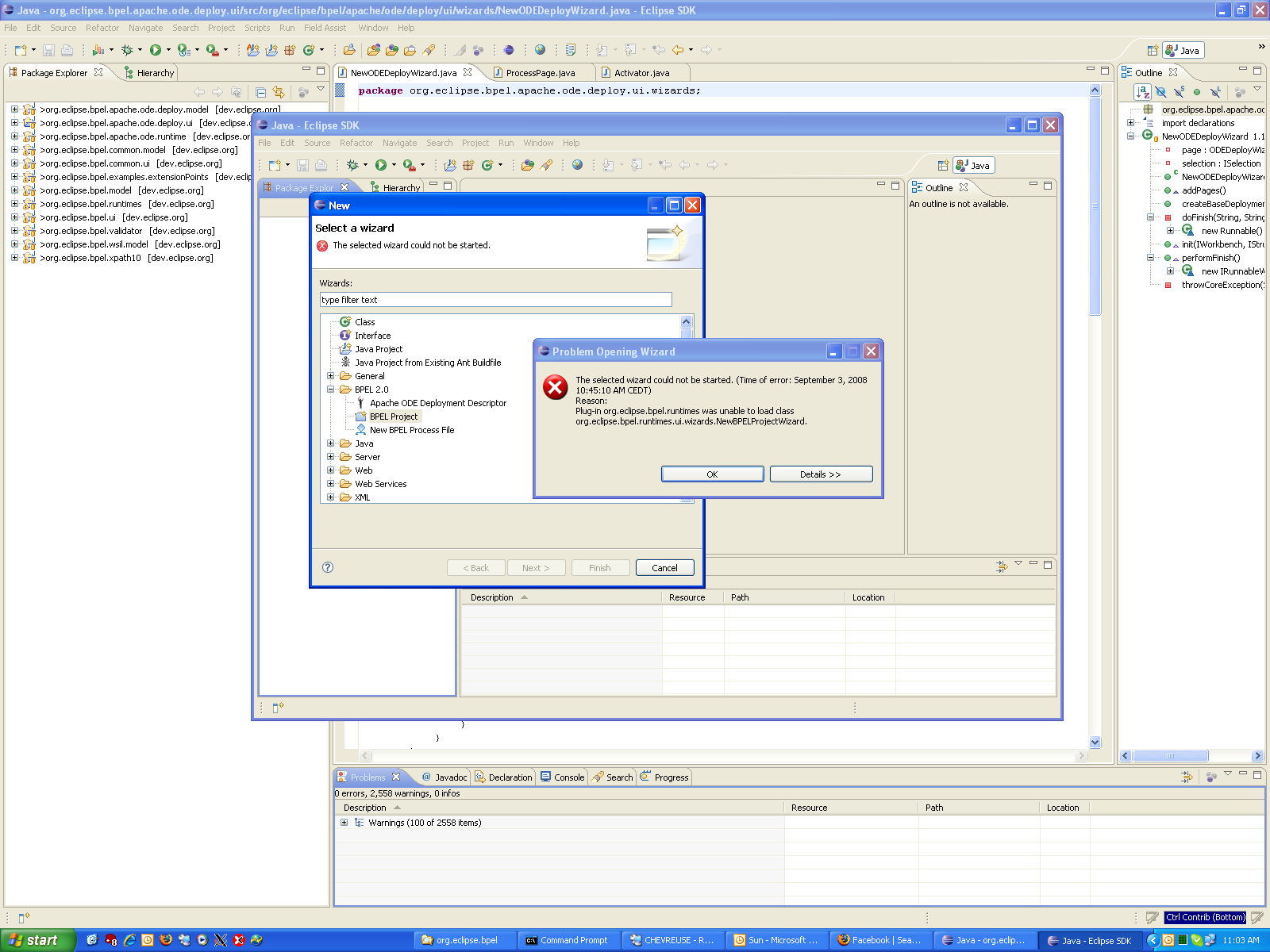Open Package Explorer view menu triangle

click(x=321, y=89)
